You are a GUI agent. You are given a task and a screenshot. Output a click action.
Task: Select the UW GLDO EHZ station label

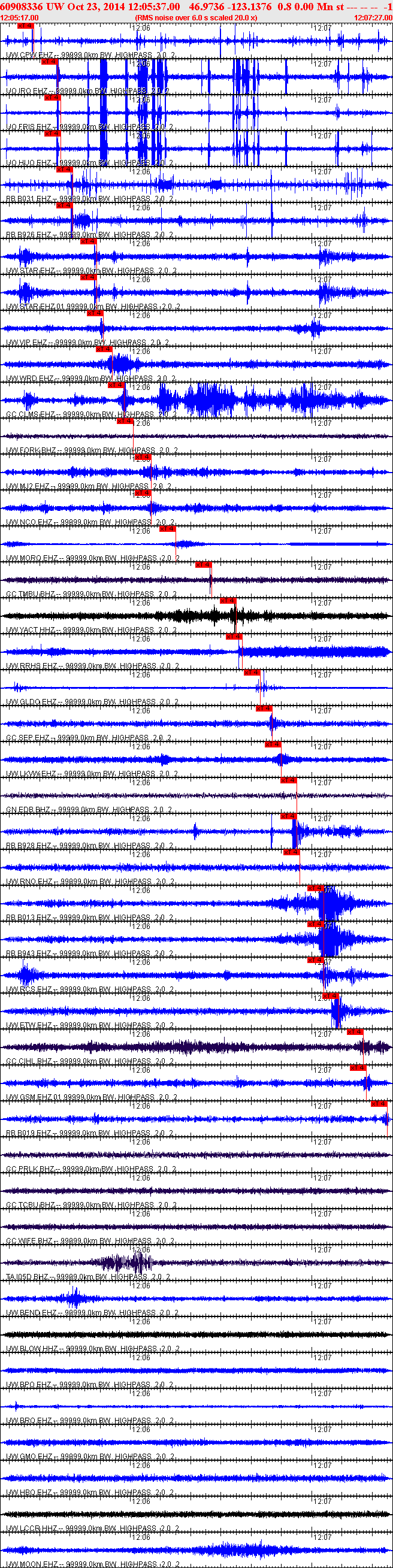coord(92,702)
